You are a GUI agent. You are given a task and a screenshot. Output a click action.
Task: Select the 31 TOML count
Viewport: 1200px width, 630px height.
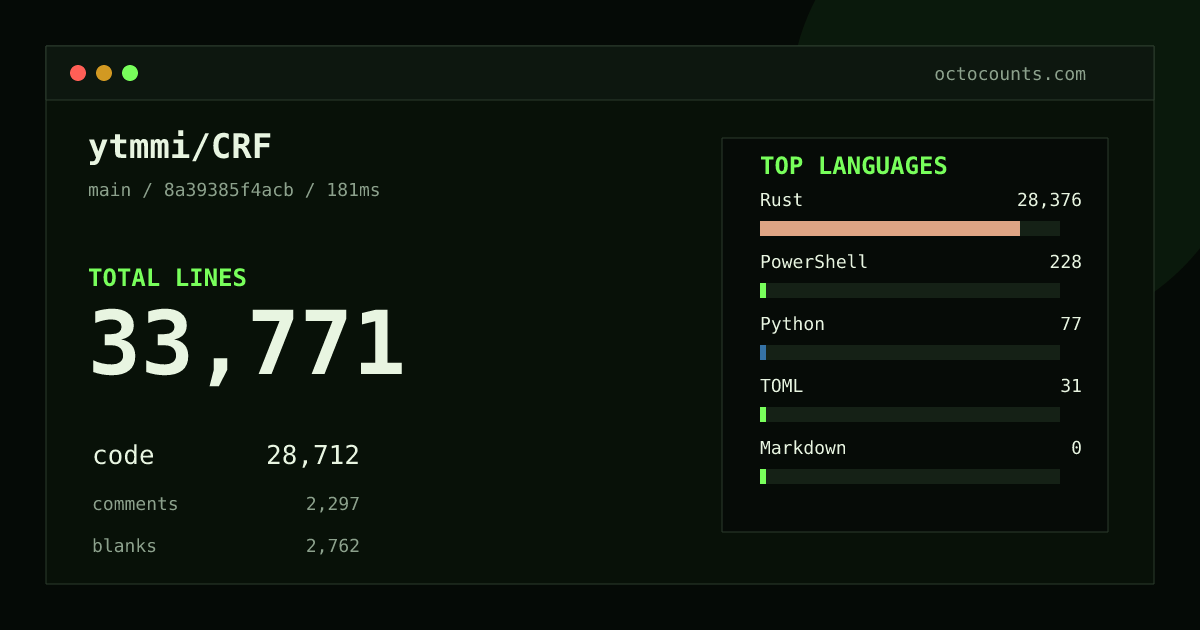click(1071, 386)
